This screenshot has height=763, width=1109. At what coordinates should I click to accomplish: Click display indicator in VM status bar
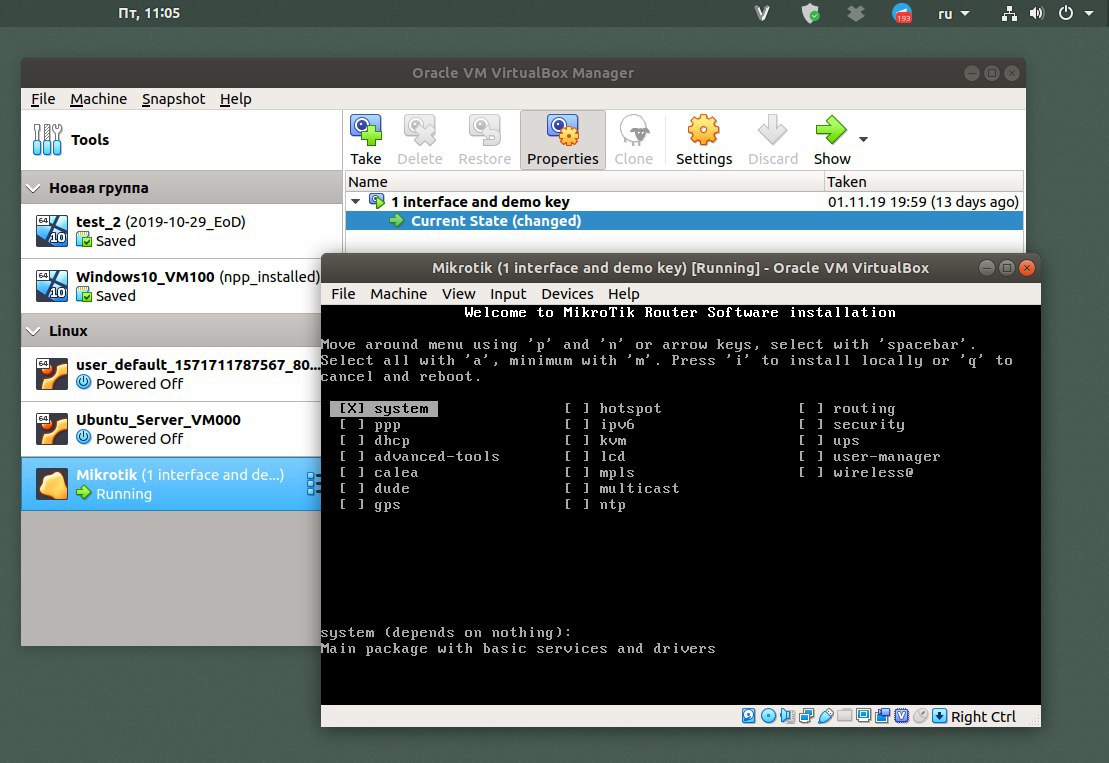point(864,716)
